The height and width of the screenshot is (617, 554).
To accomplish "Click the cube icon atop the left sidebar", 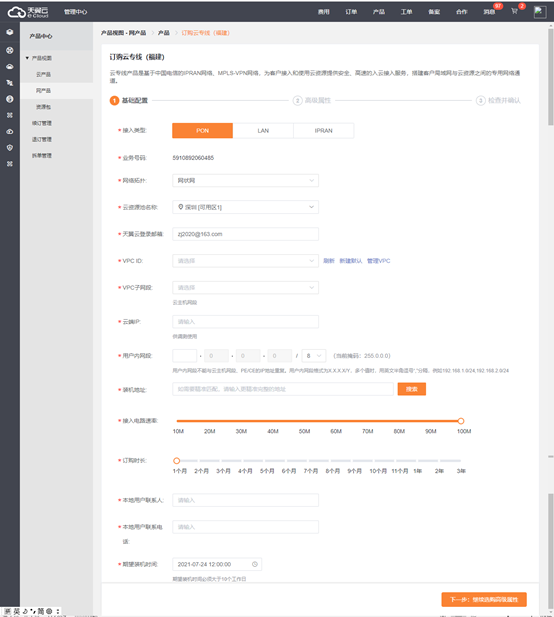I will pos(10,32).
